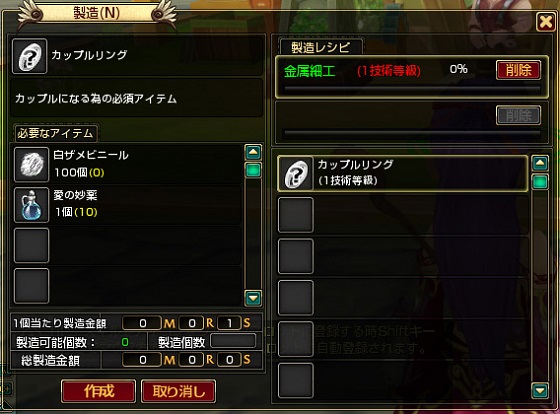This screenshot has height=414, width=560.
Task: Open the 製造レシピ tab
Action: click(321, 47)
